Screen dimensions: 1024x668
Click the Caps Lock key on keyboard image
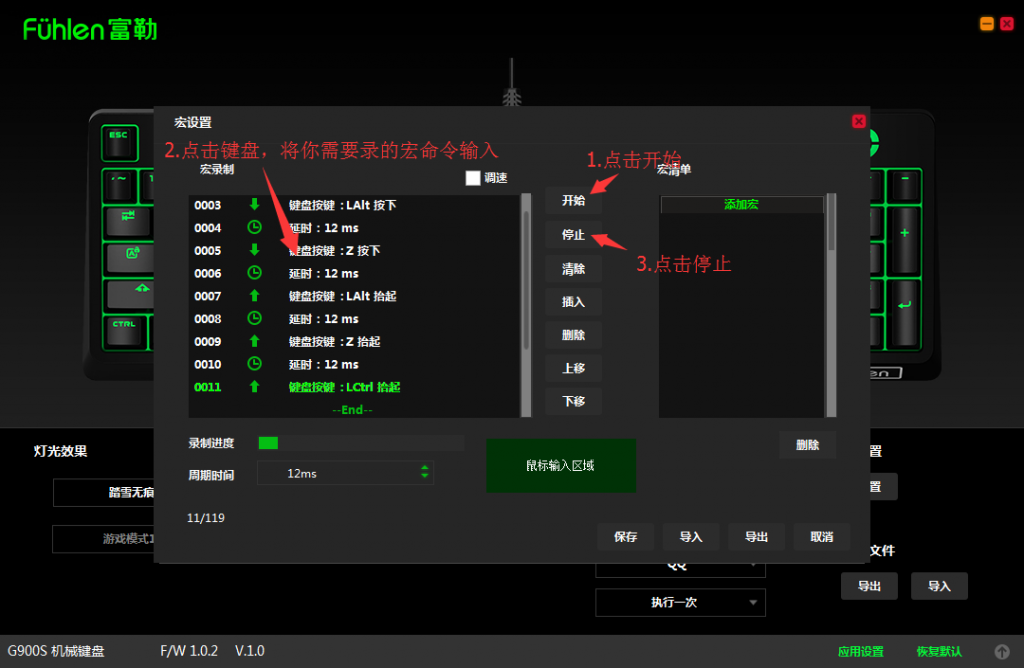tap(131, 258)
